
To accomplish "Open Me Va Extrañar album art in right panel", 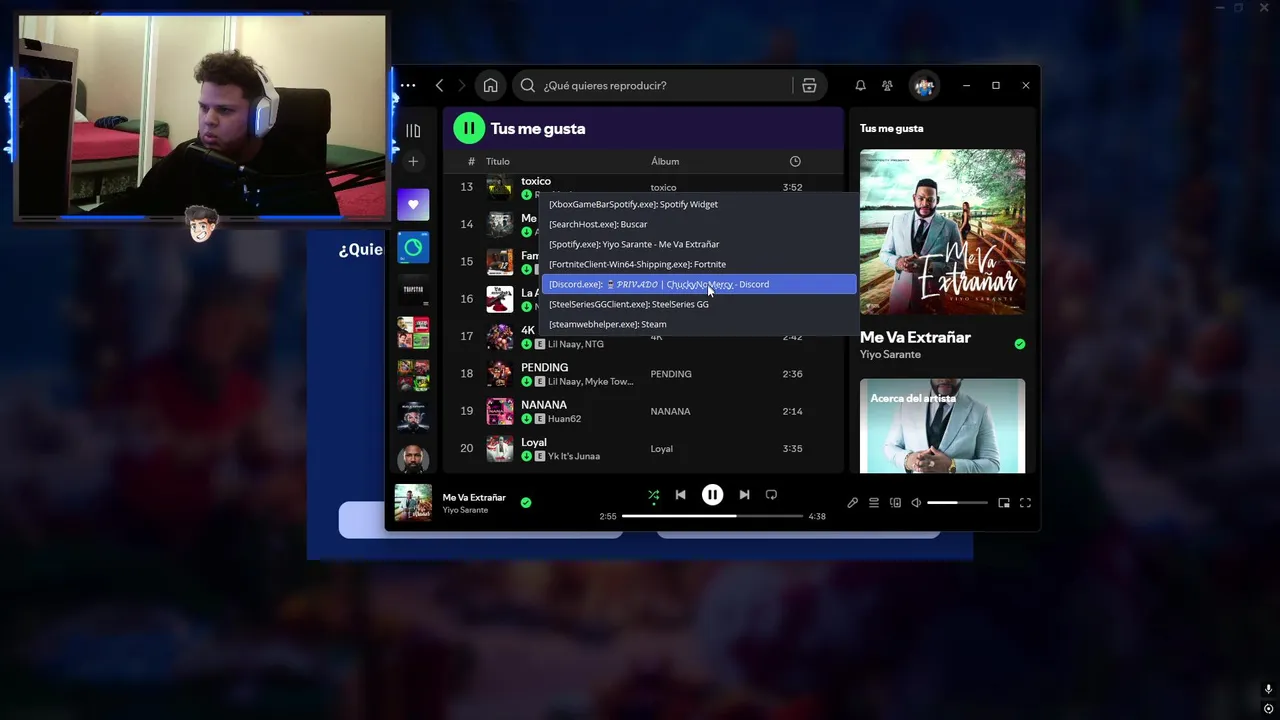I will (x=942, y=232).
